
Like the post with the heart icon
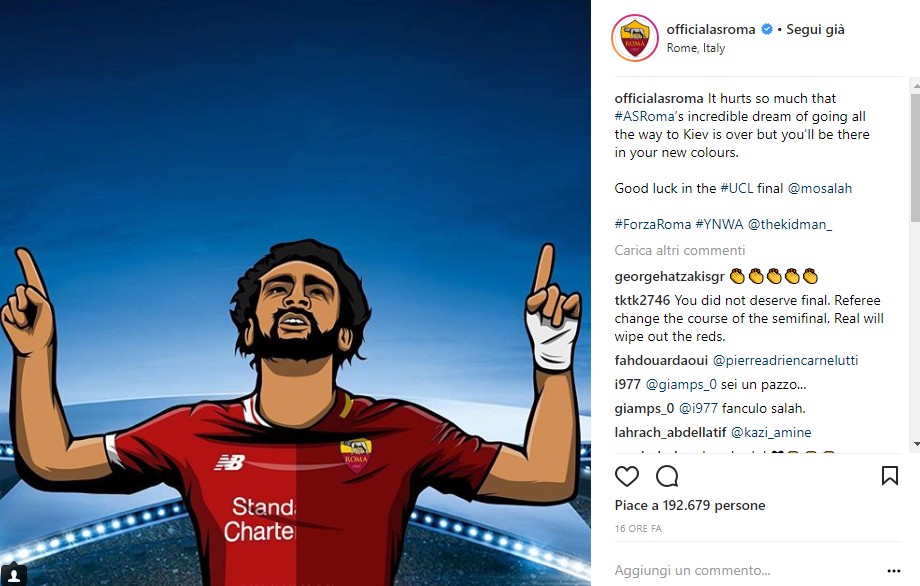point(627,476)
